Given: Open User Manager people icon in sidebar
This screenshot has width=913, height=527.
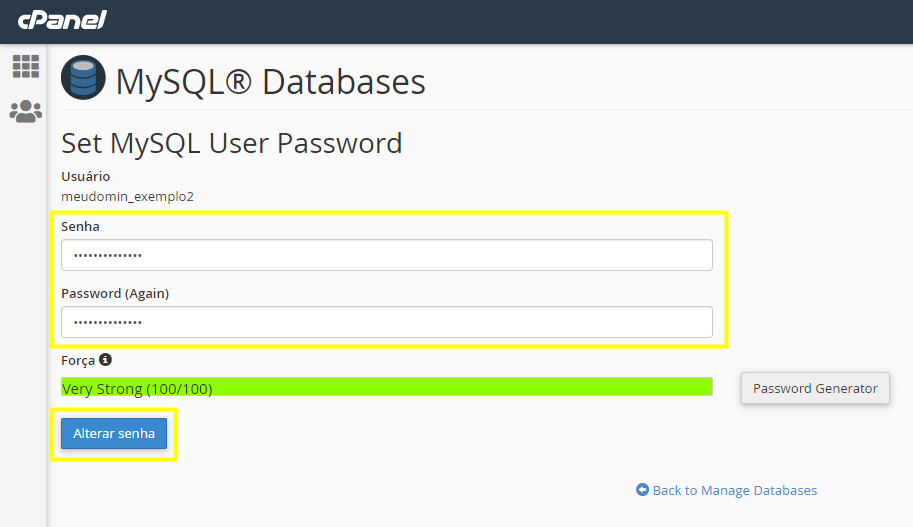Looking at the screenshot, I should pos(26,111).
